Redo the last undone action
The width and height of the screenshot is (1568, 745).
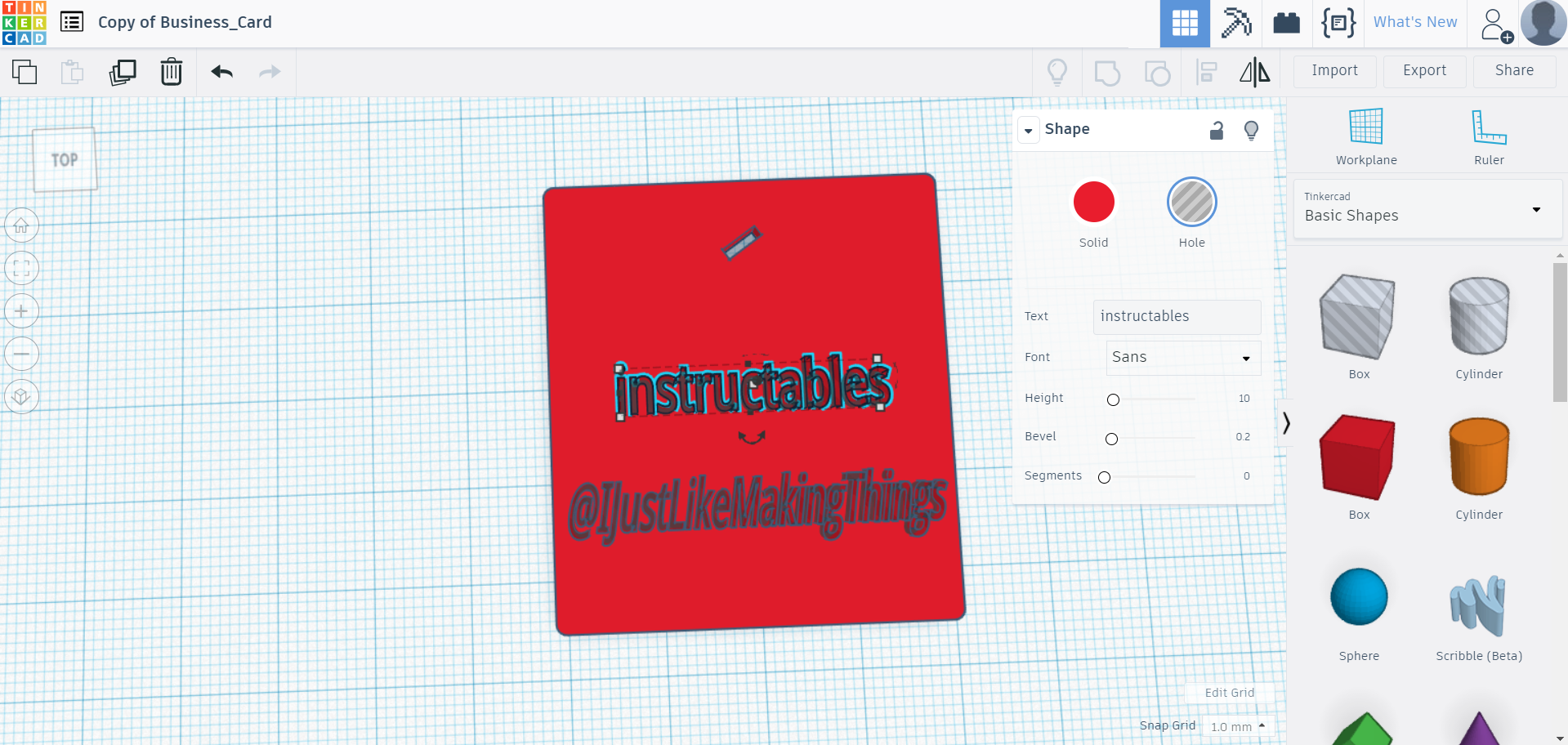coord(270,72)
